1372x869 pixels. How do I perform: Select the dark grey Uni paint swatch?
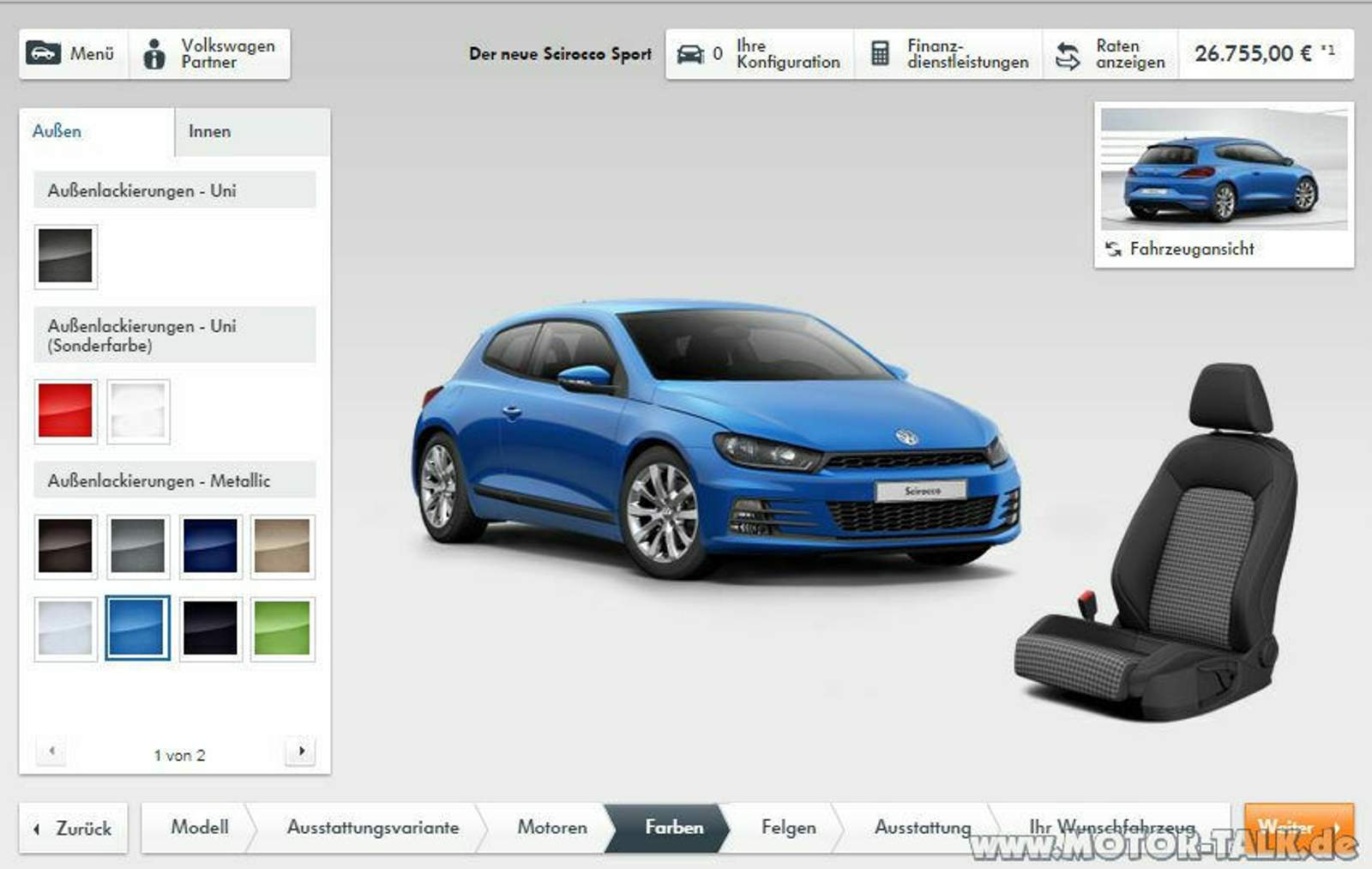(x=65, y=256)
